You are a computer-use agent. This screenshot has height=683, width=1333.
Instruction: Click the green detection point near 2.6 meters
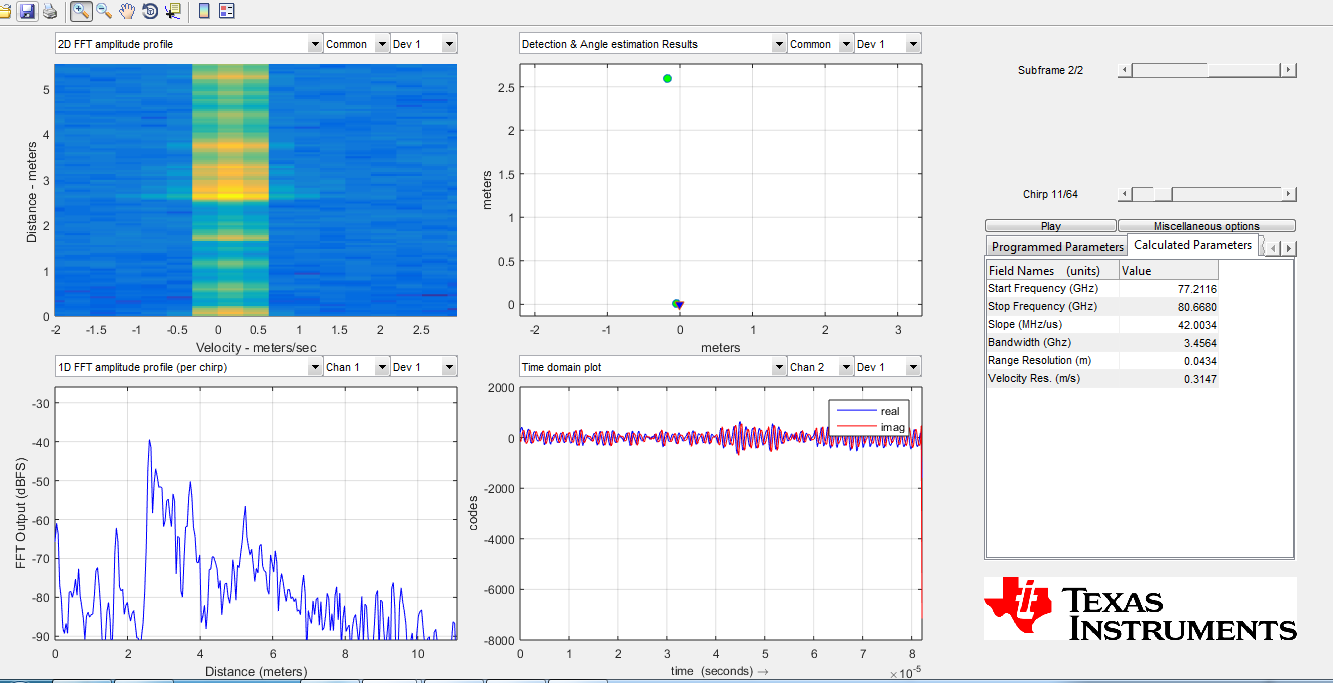coord(667,78)
